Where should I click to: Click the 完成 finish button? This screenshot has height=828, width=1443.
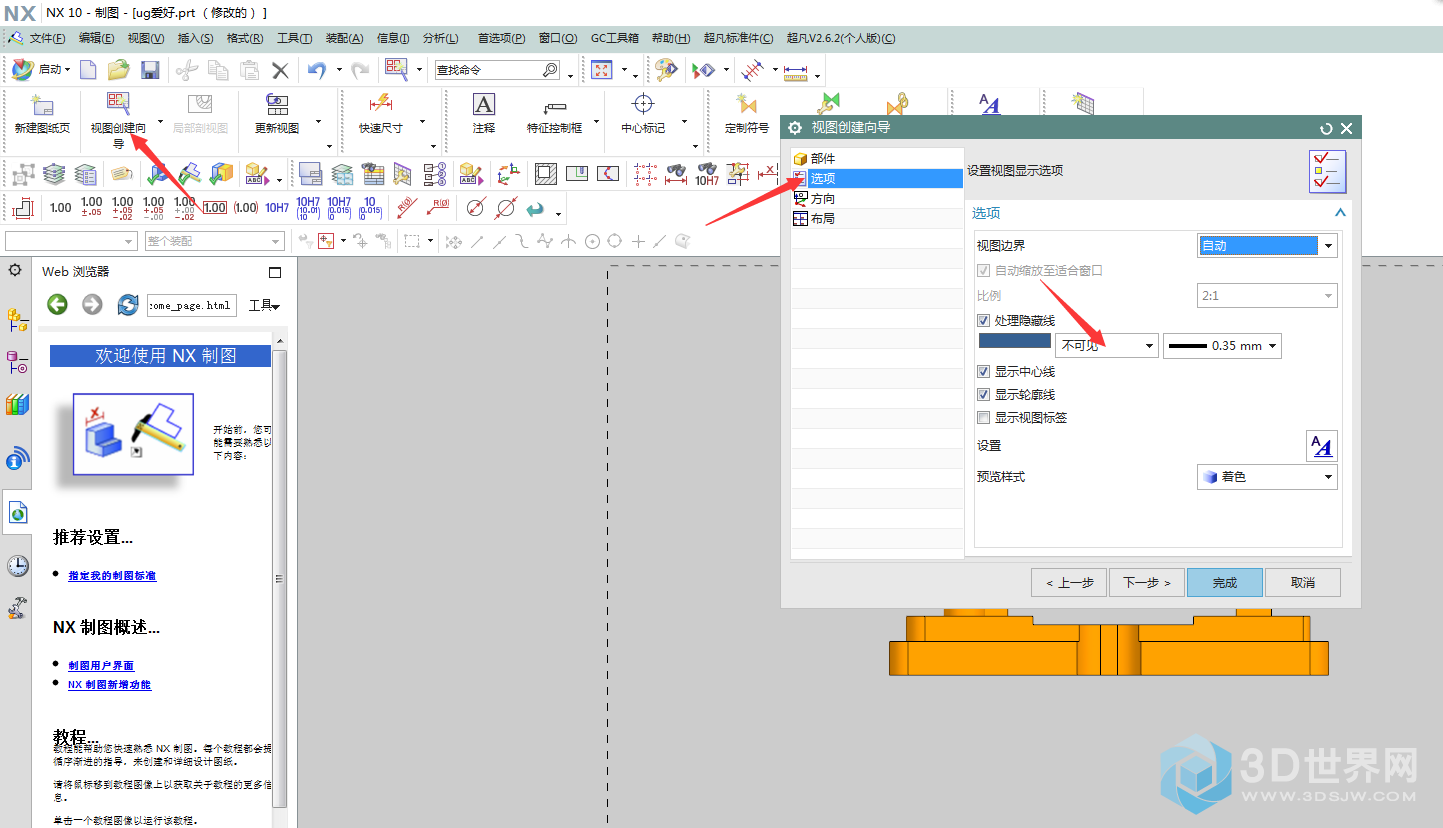[x=1225, y=583]
